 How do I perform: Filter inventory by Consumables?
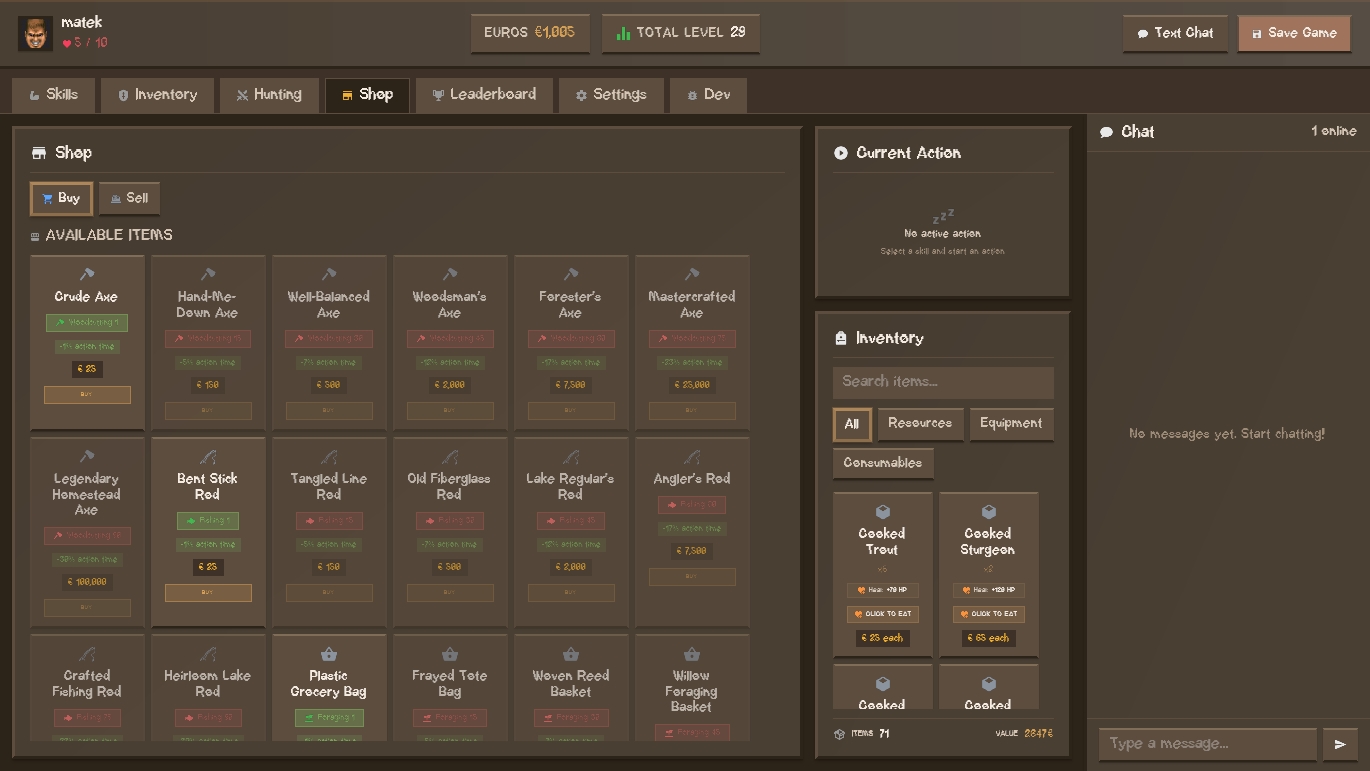coord(883,463)
